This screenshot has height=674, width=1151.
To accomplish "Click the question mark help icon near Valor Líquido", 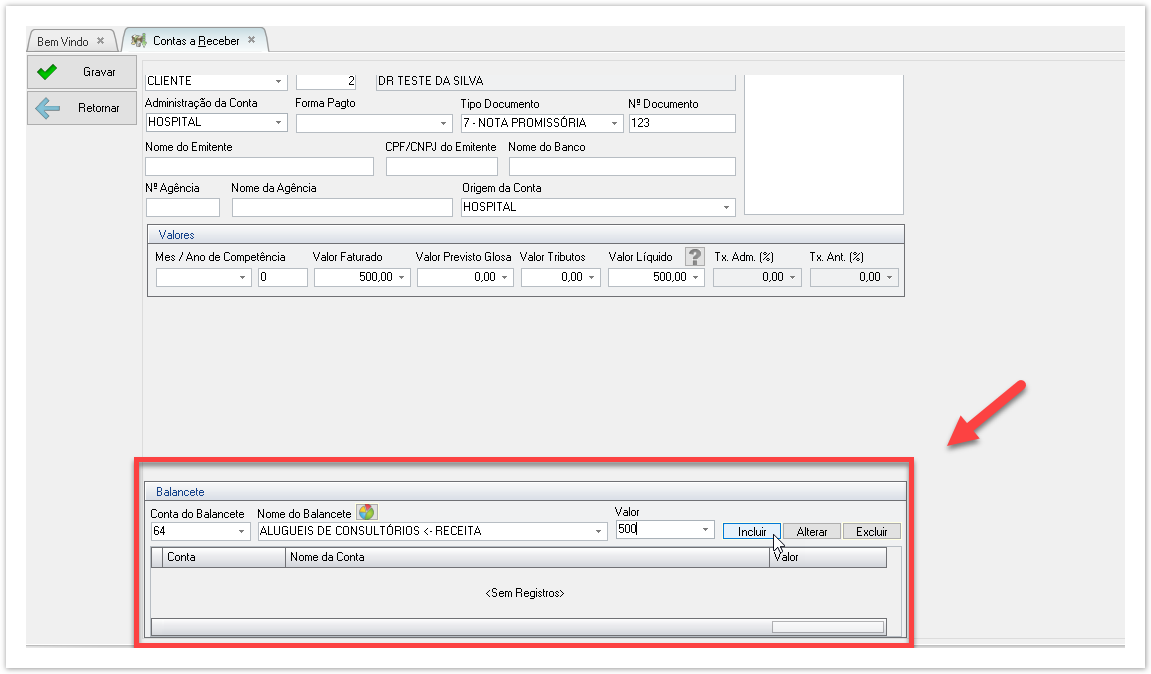I will click(695, 257).
